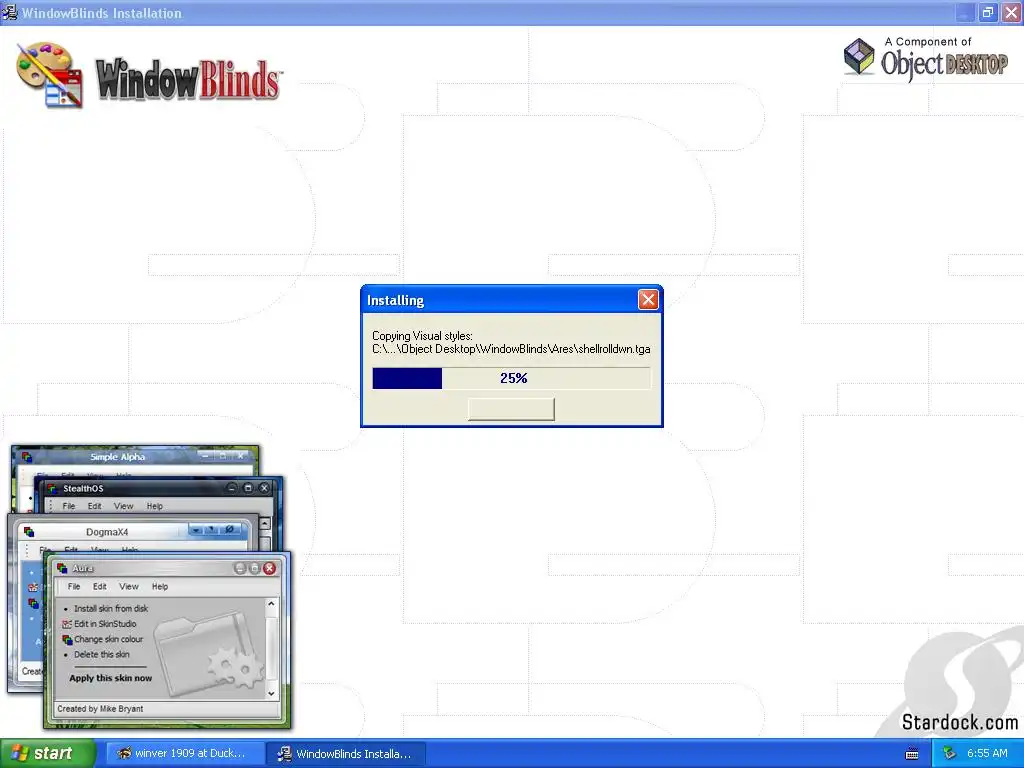The width and height of the screenshot is (1024, 768).
Task: Click the on-screen keyboard icon on the taskbar
Action: pos(912,754)
